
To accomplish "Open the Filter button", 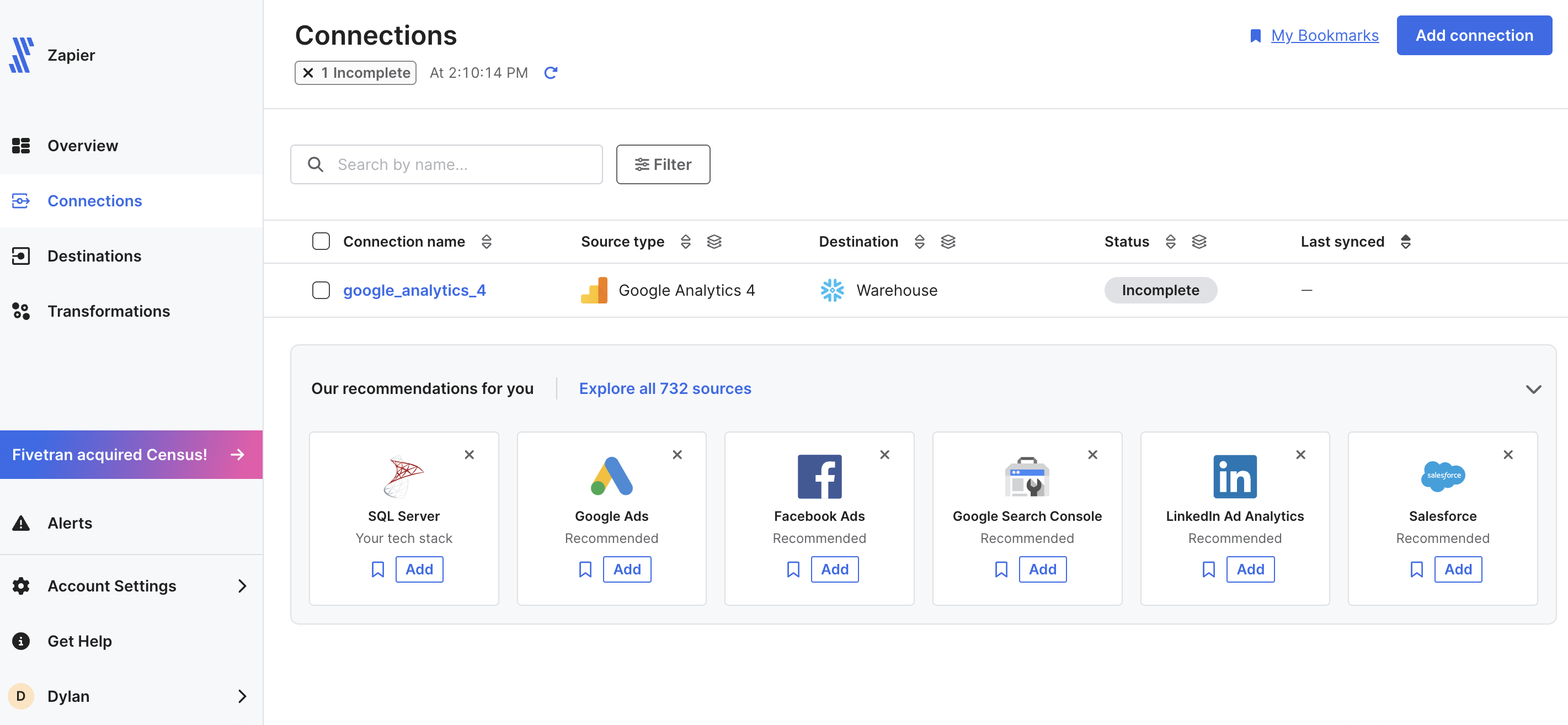I will [x=663, y=164].
